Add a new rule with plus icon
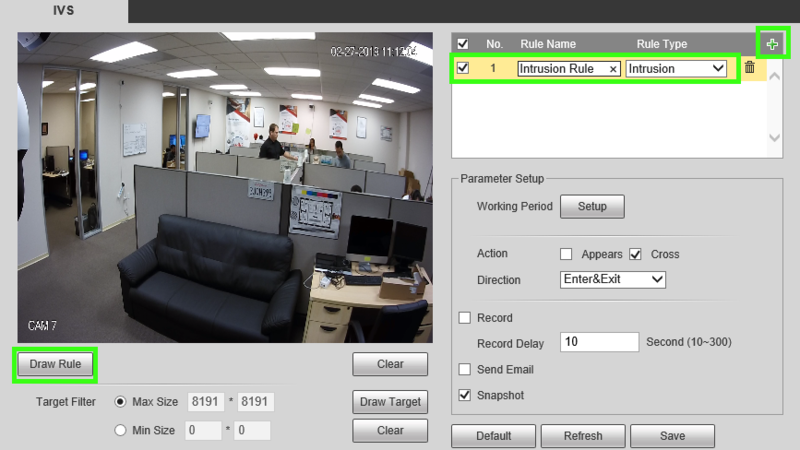Image resolution: width=800 pixels, height=450 pixels. (772, 44)
